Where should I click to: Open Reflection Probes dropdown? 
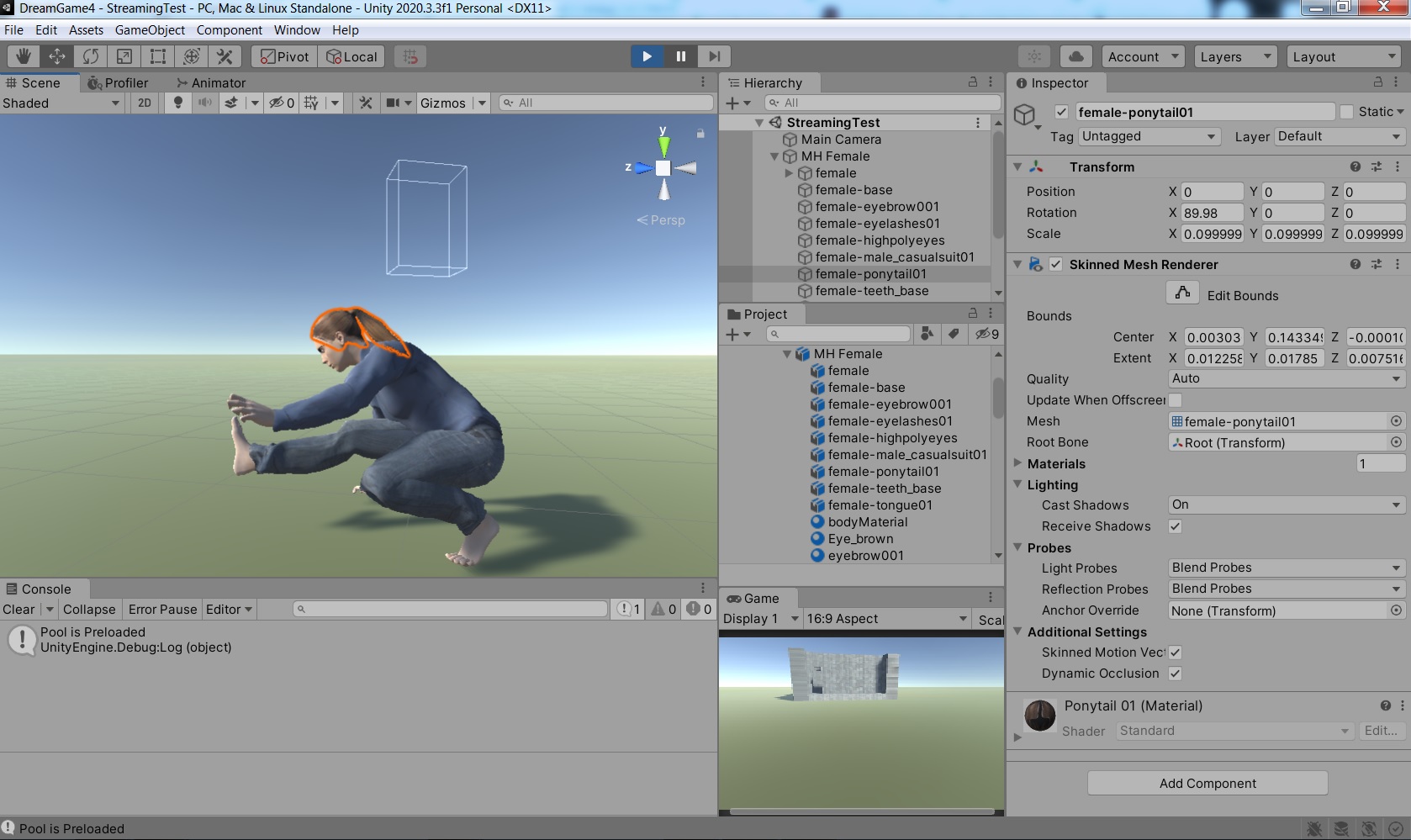(1287, 589)
